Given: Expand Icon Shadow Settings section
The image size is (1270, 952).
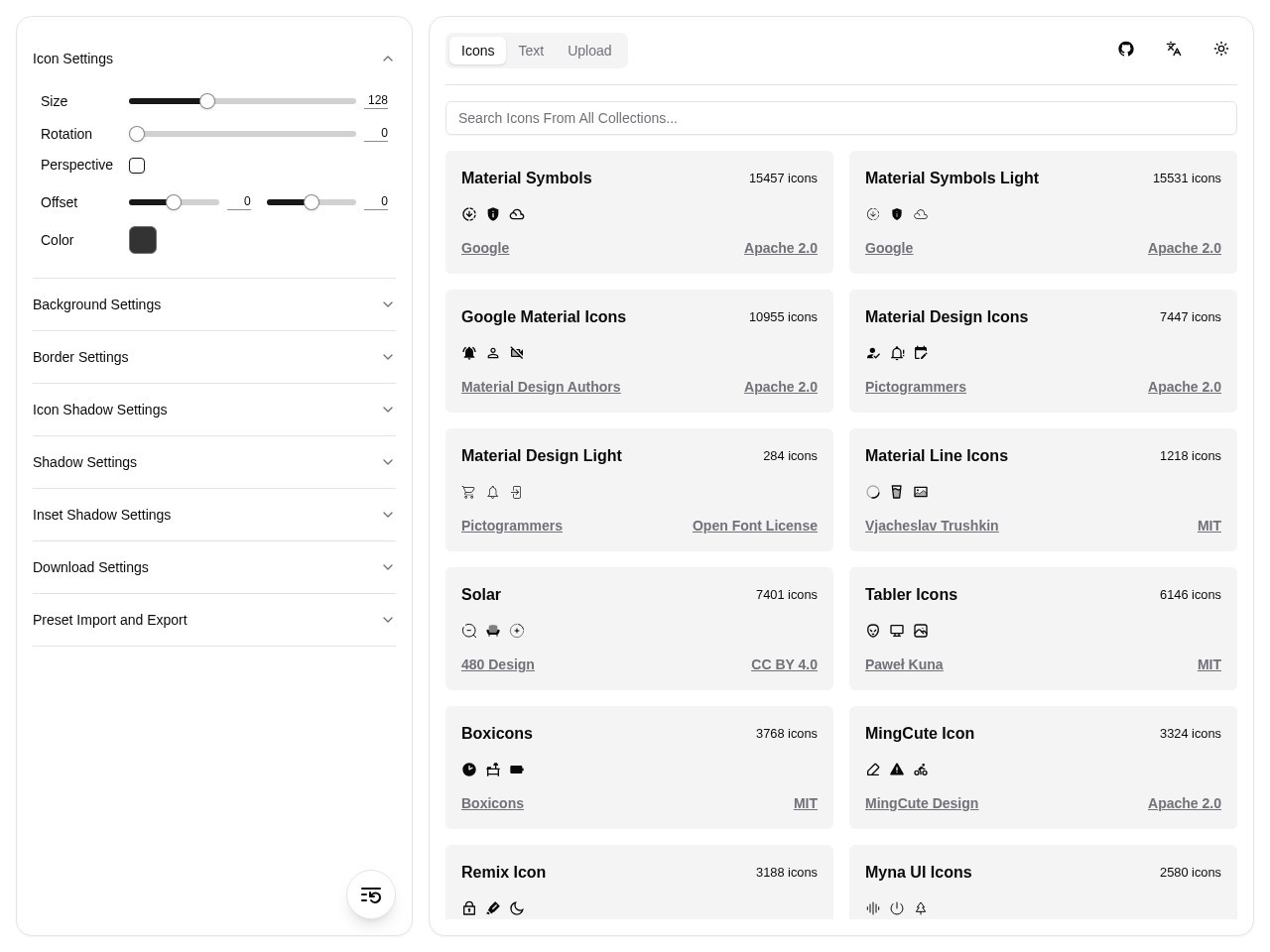Looking at the screenshot, I should click(x=214, y=410).
